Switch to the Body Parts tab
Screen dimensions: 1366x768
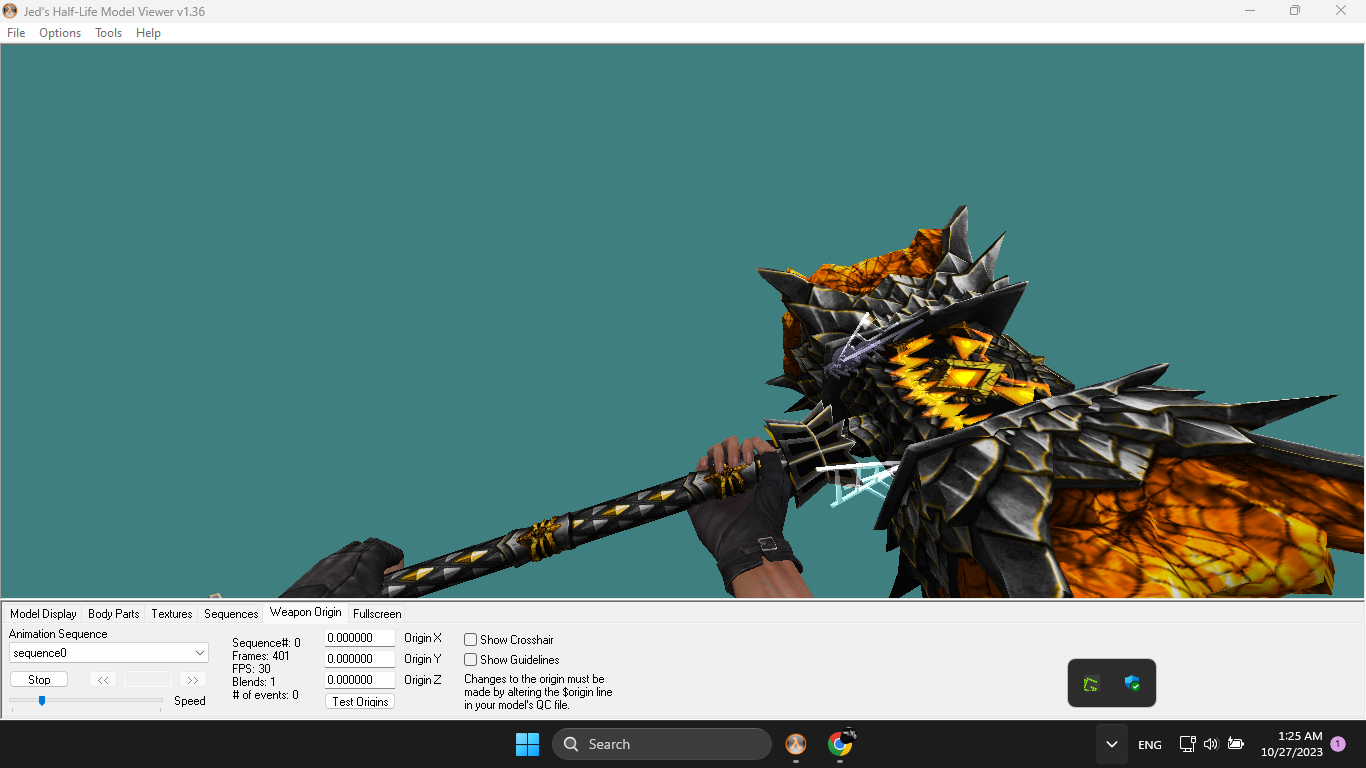click(x=113, y=614)
